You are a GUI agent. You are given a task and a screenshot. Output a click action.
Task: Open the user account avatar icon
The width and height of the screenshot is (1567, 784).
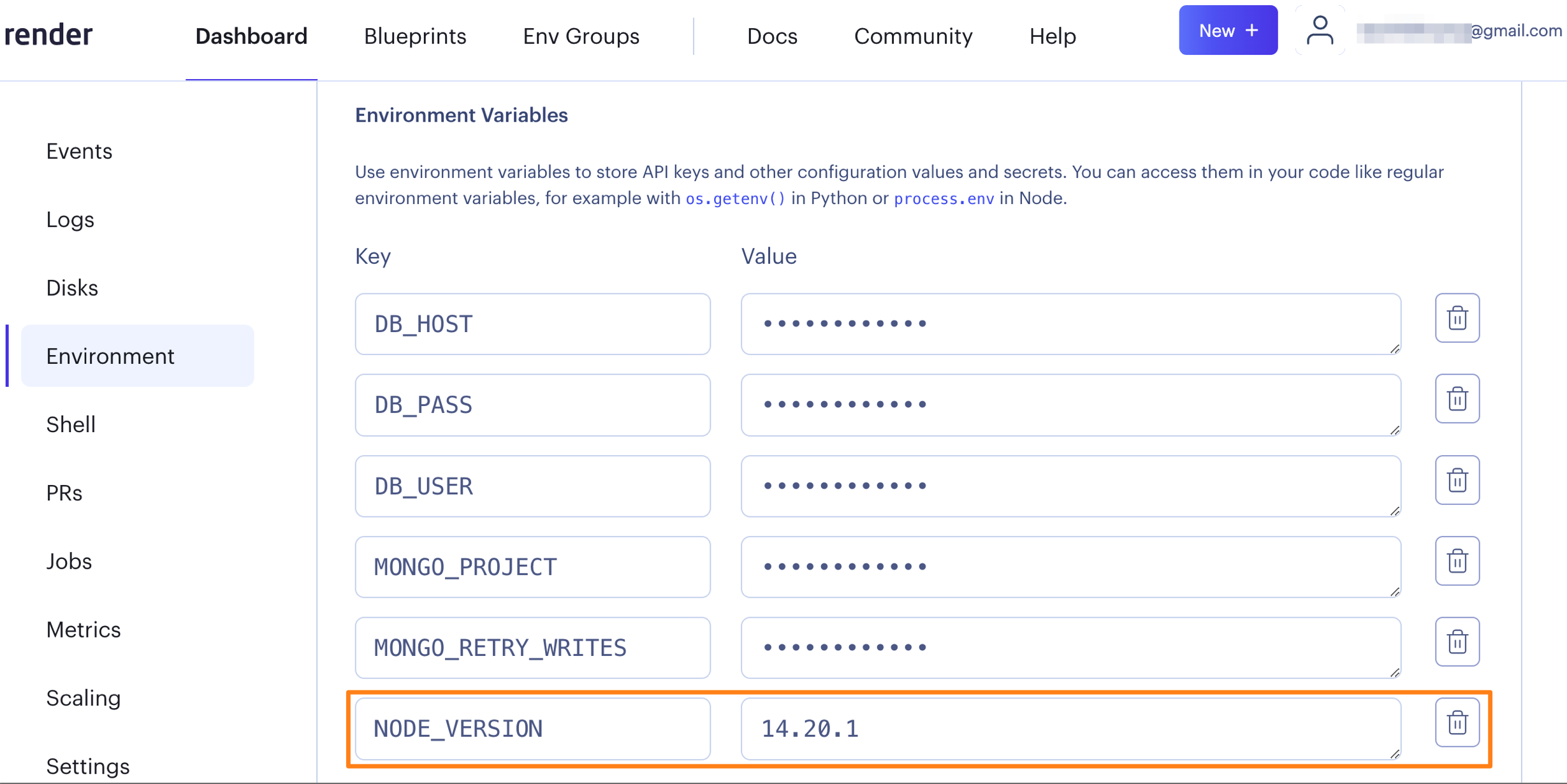1320,31
